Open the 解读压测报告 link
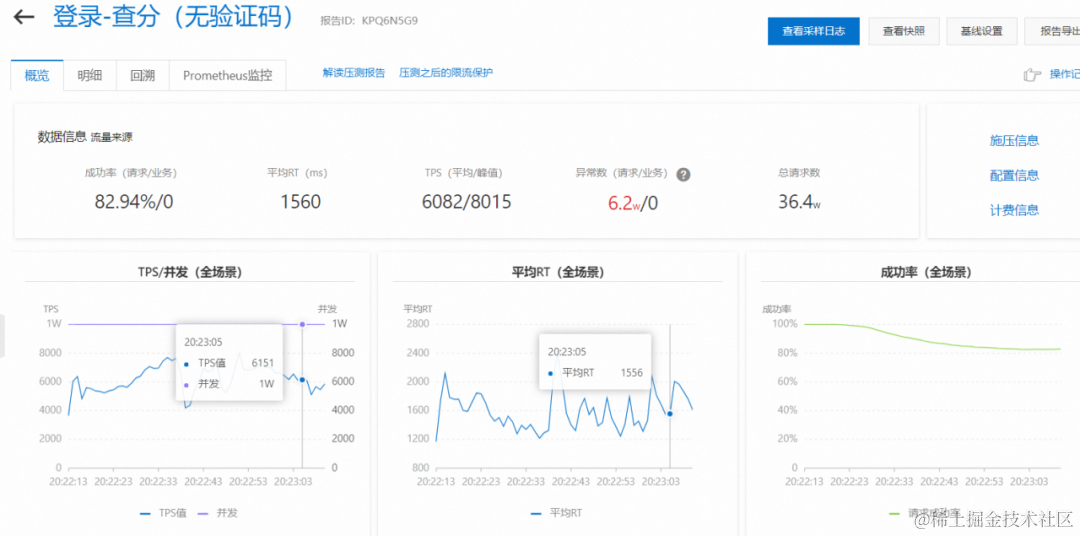This screenshot has width=1080, height=536. 354,73
